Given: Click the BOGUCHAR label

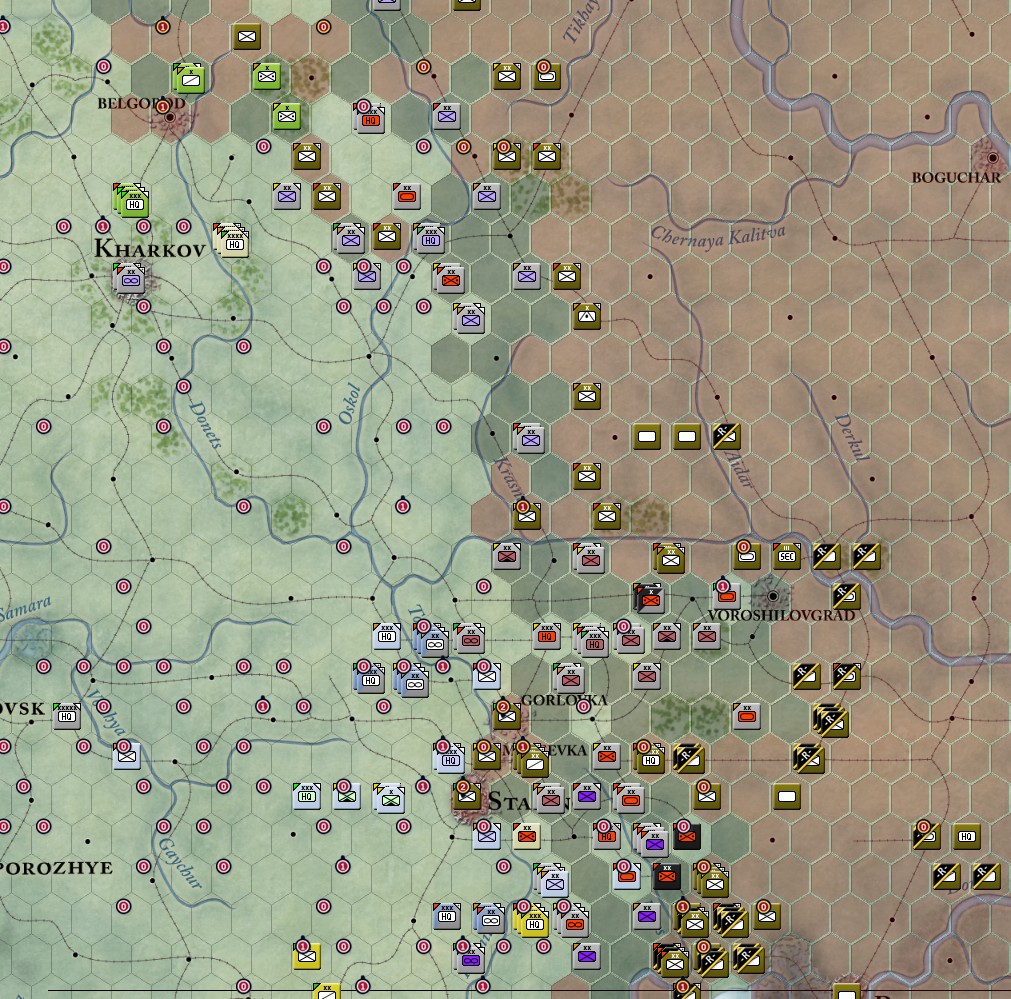Looking at the screenshot, I should [956, 177].
